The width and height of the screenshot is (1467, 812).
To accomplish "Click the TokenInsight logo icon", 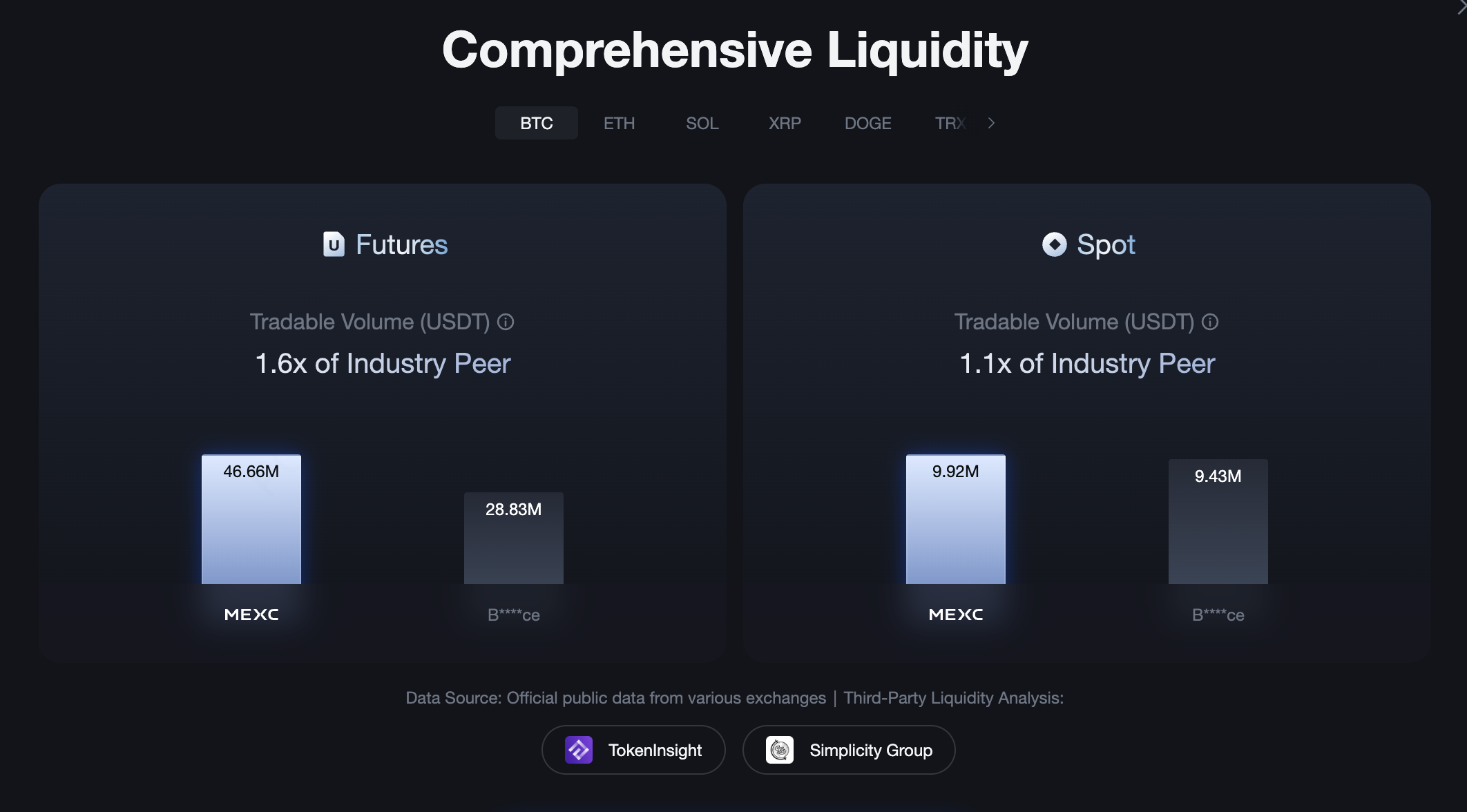I will click(579, 750).
